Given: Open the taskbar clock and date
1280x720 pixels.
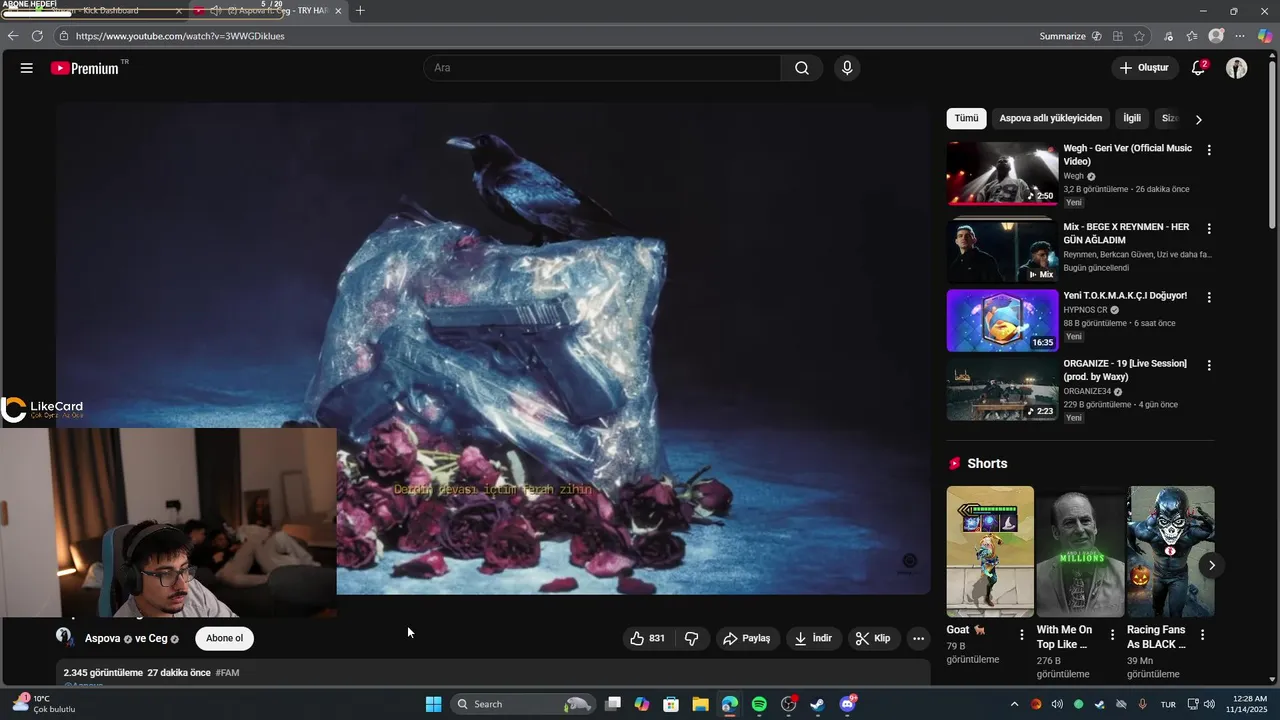Looking at the screenshot, I should (1249, 704).
